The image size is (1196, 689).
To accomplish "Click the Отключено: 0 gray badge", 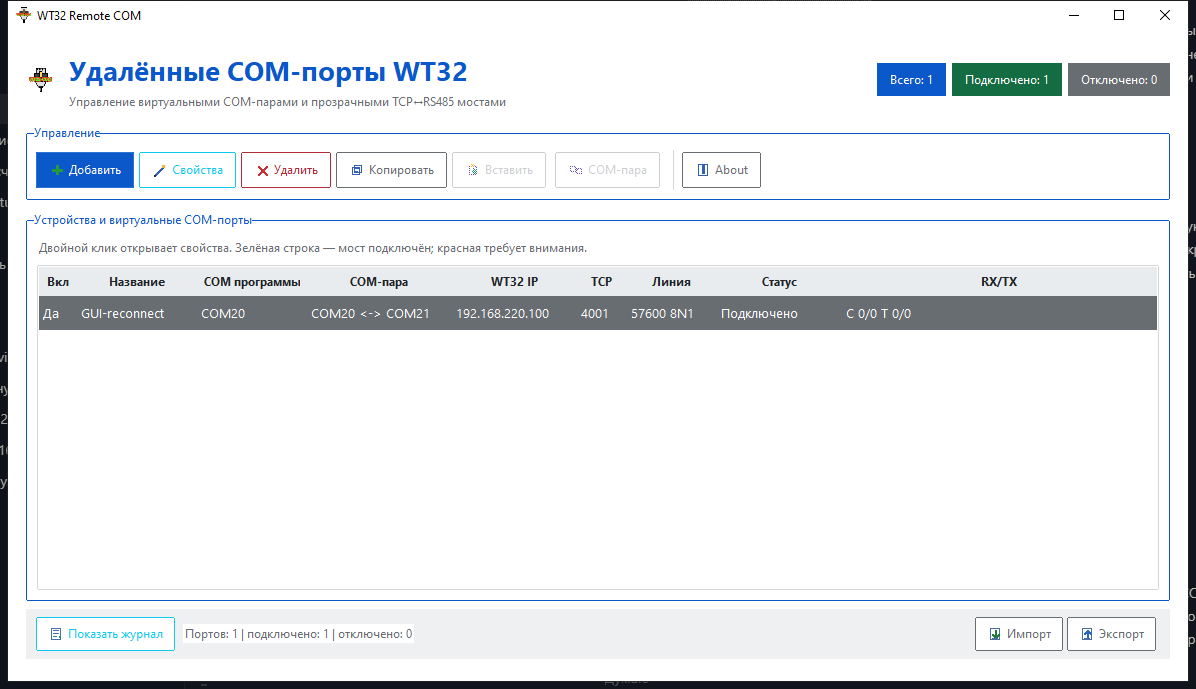I will click(x=1119, y=79).
